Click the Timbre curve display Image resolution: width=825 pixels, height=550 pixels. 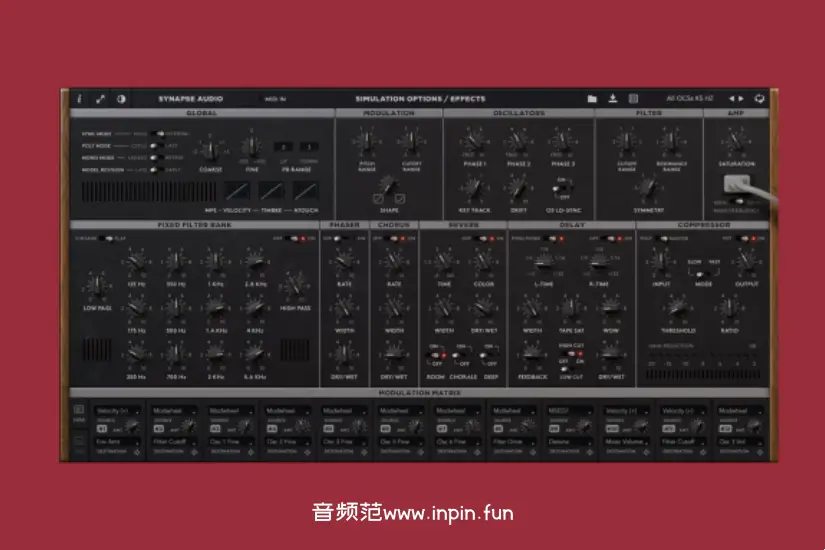(271, 191)
